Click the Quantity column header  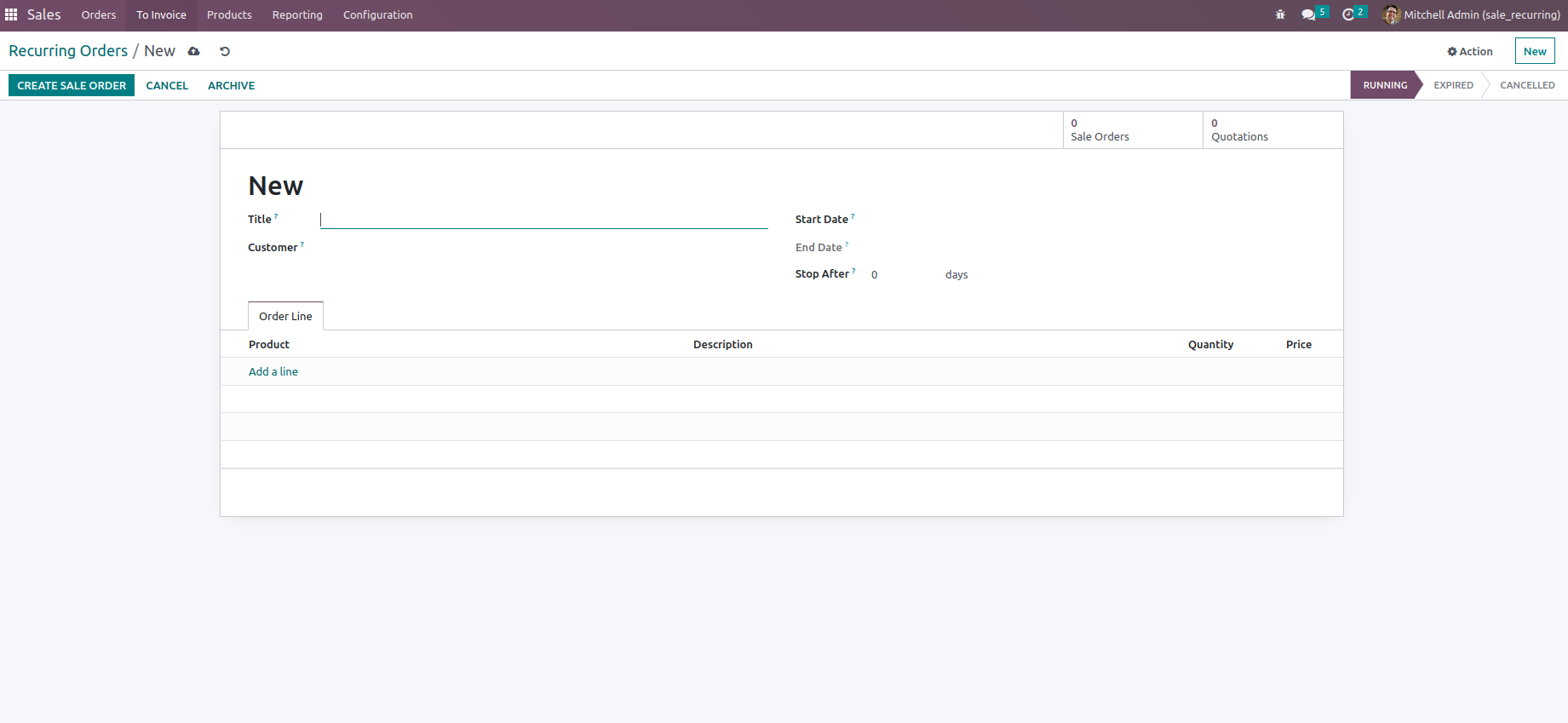1210,344
